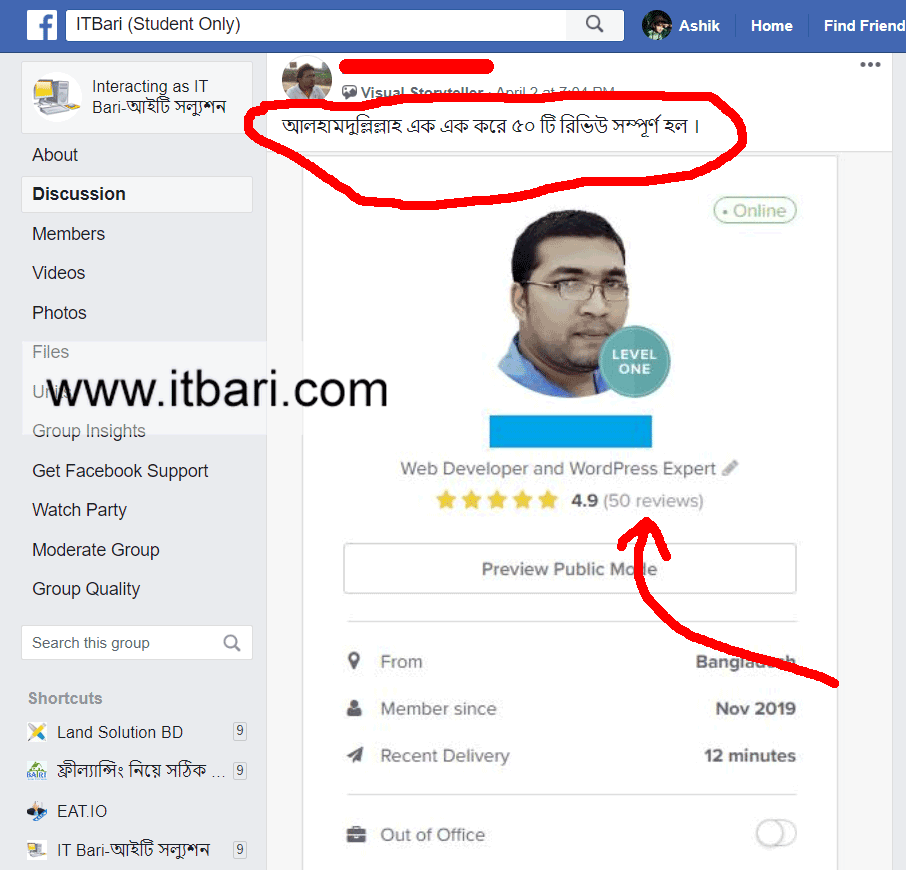Click the person icon next to Member since

click(x=354, y=708)
